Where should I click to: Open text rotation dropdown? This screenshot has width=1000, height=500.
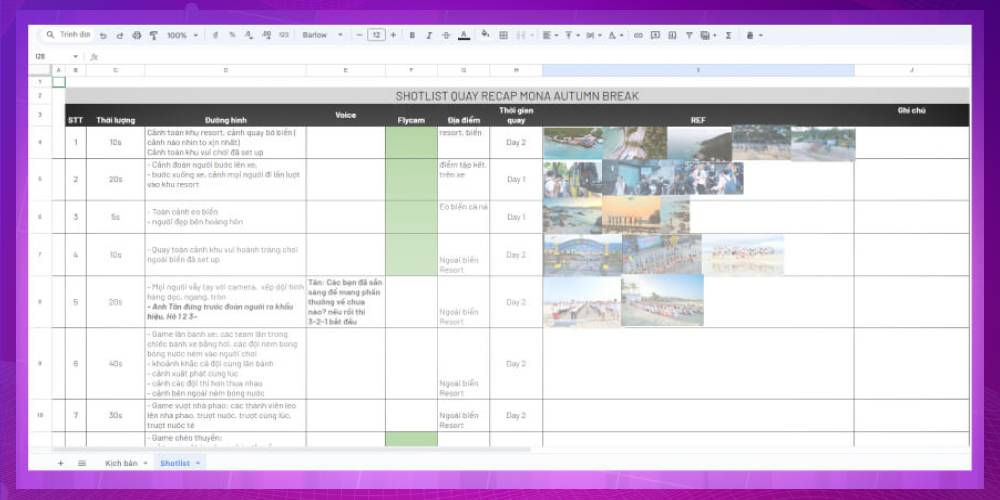(x=615, y=35)
